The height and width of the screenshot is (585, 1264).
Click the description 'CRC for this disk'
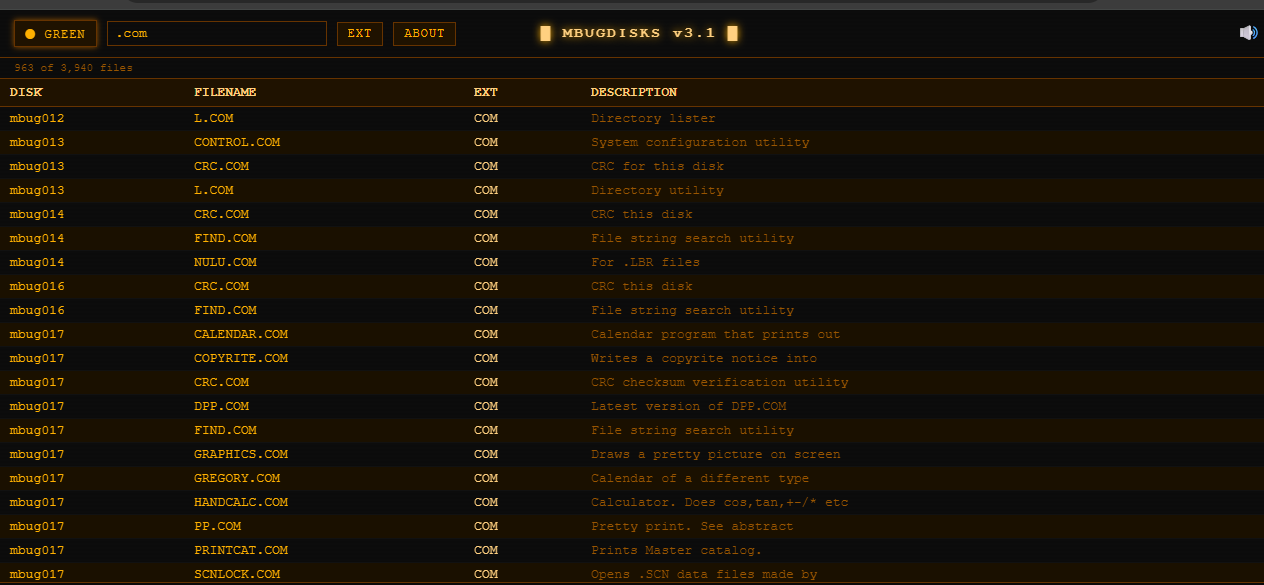[657, 166]
